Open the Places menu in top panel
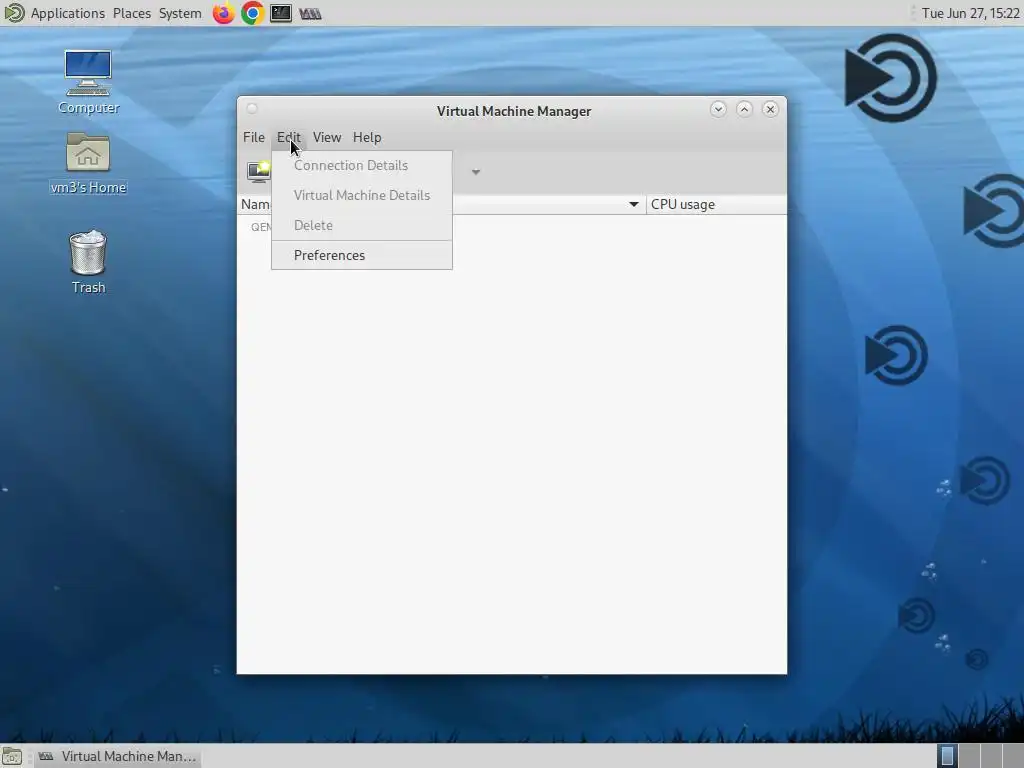Viewport: 1024px width, 768px height. click(x=132, y=13)
